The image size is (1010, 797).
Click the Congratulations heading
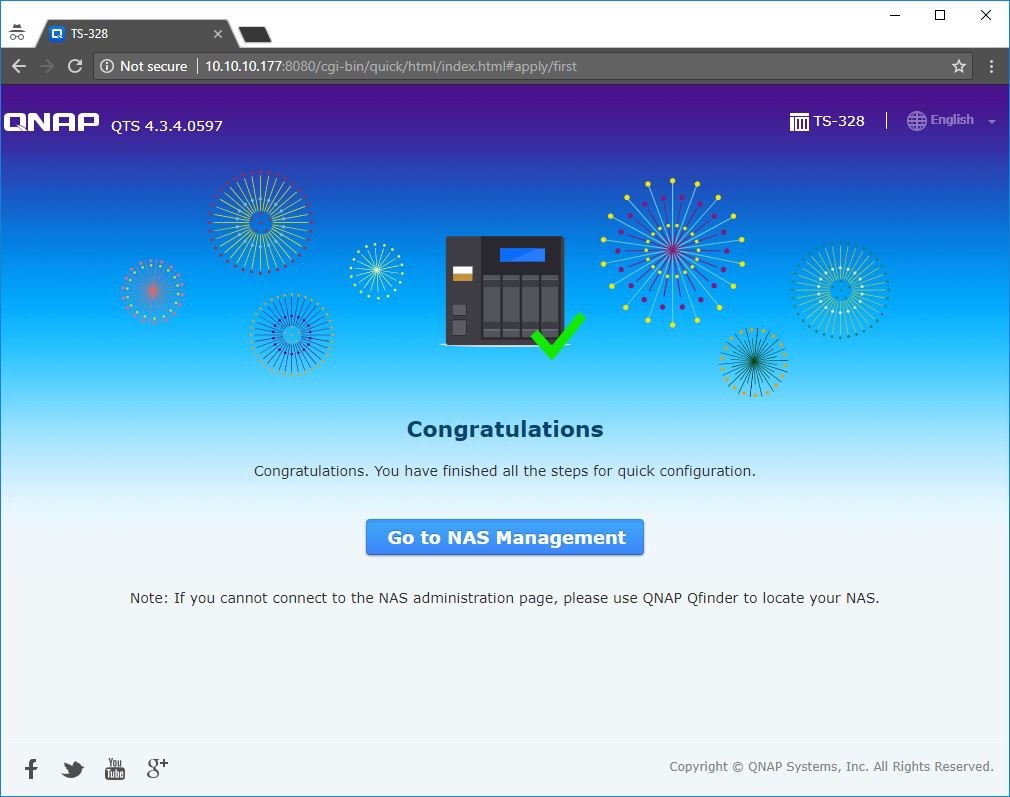tap(505, 428)
